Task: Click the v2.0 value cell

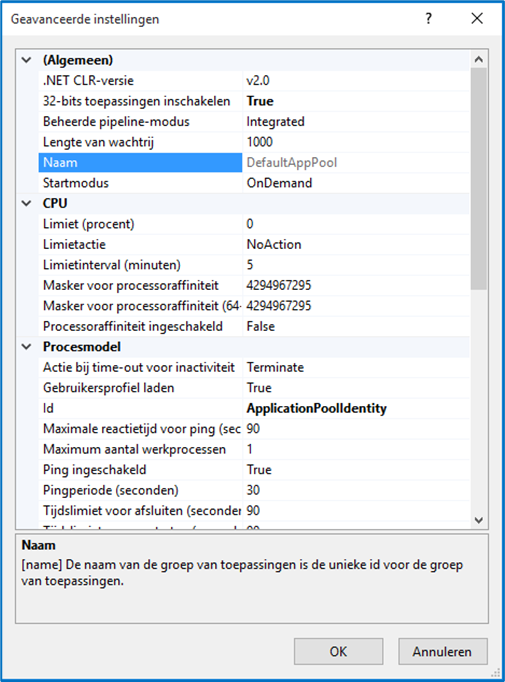Action: coord(355,80)
